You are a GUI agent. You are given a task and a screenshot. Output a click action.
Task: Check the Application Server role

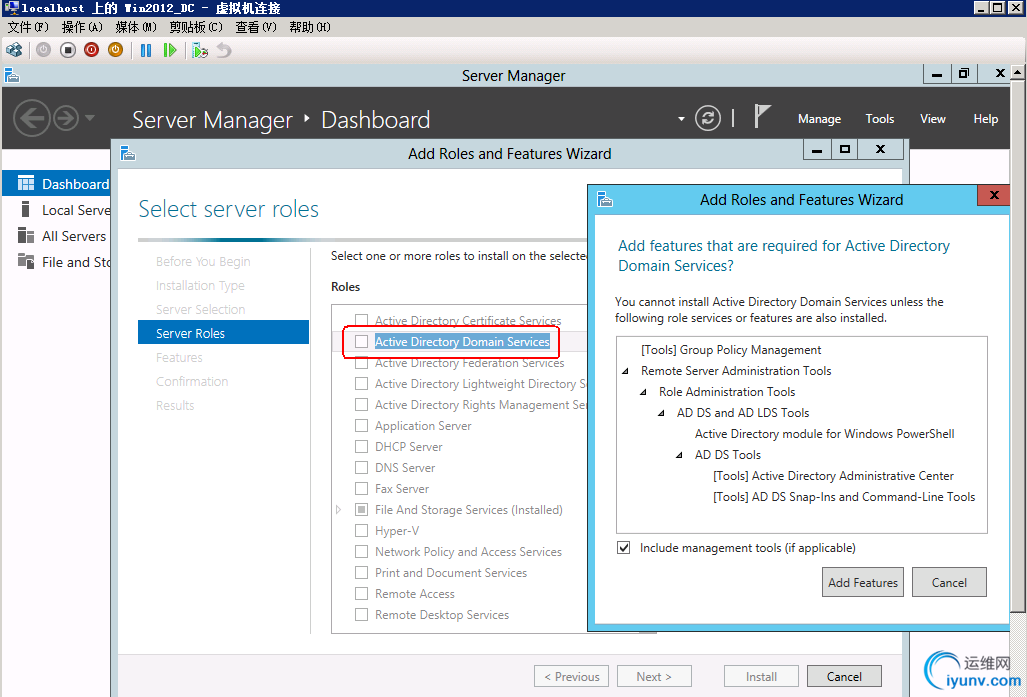pos(362,426)
